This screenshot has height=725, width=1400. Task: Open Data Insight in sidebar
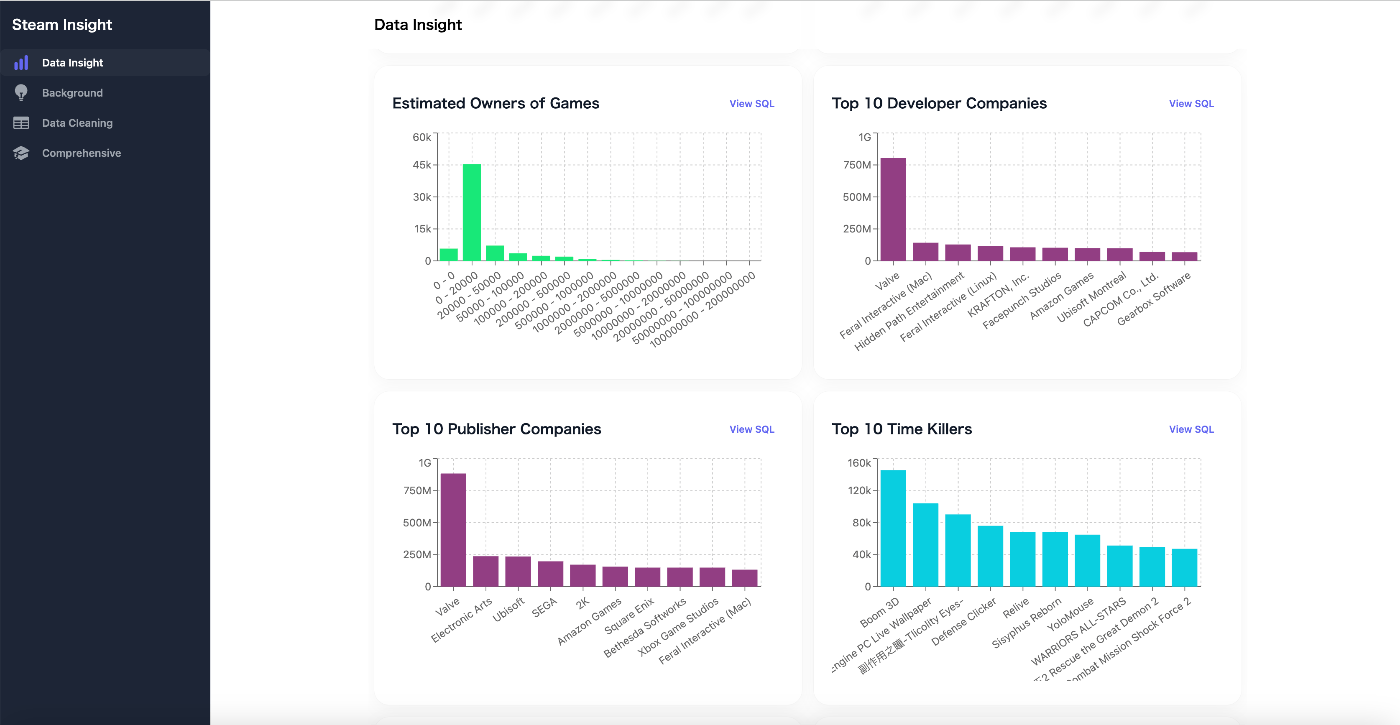click(x=105, y=63)
